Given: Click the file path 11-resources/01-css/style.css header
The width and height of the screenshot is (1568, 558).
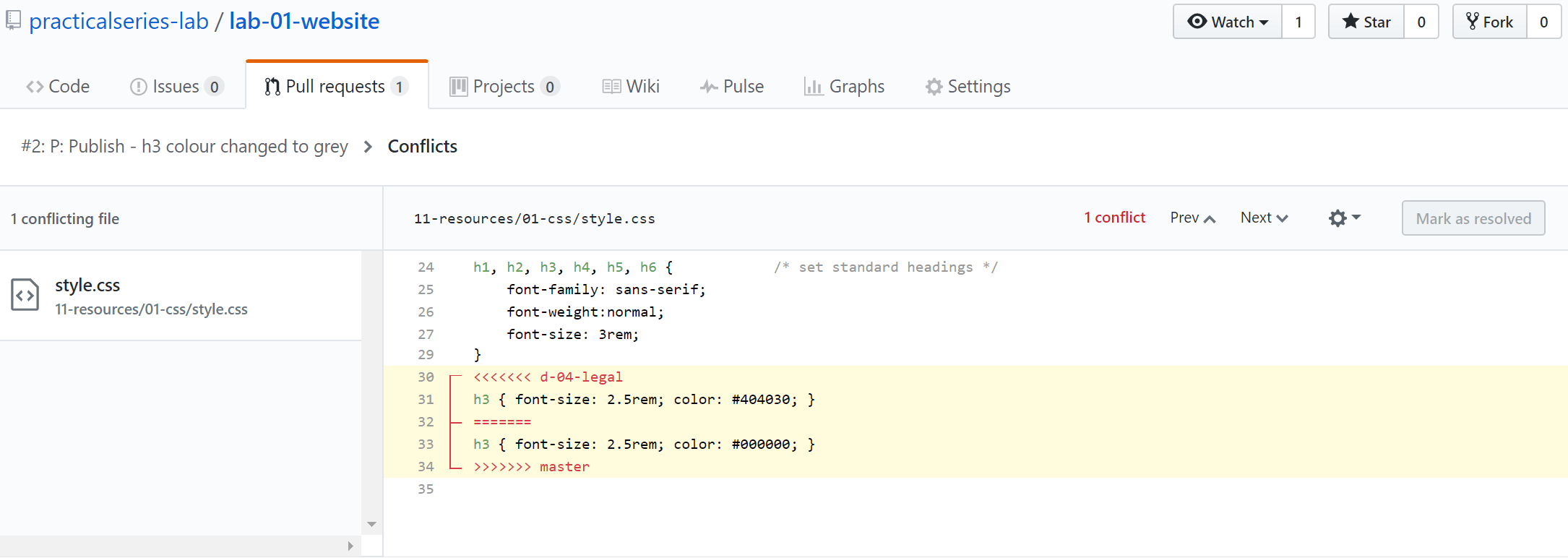Looking at the screenshot, I should click(535, 218).
